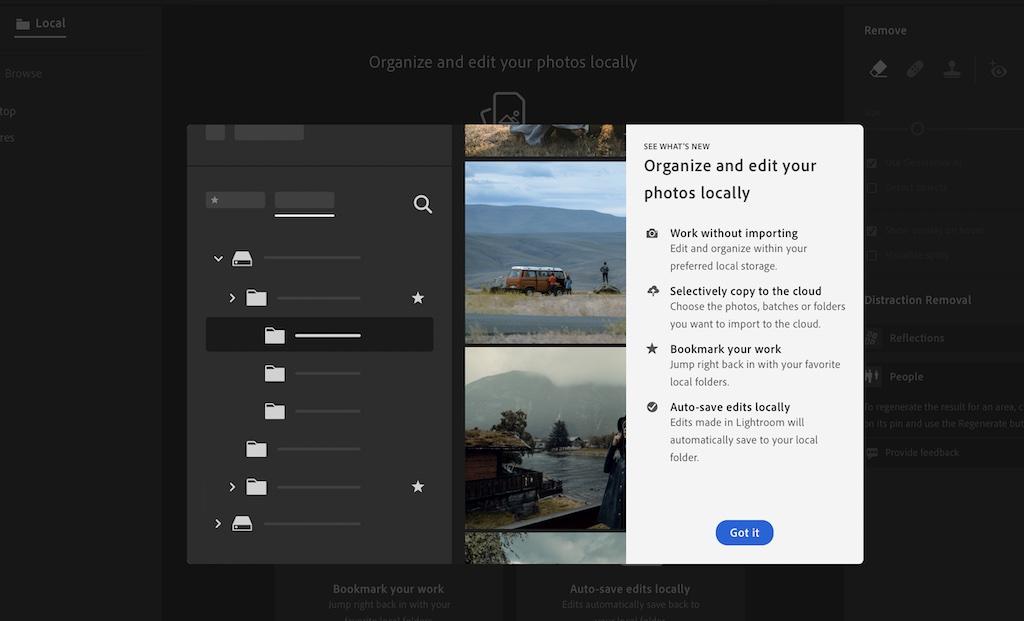1024x621 pixels.
Task: Click the folder icon beside Local
Action: click(23, 24)
